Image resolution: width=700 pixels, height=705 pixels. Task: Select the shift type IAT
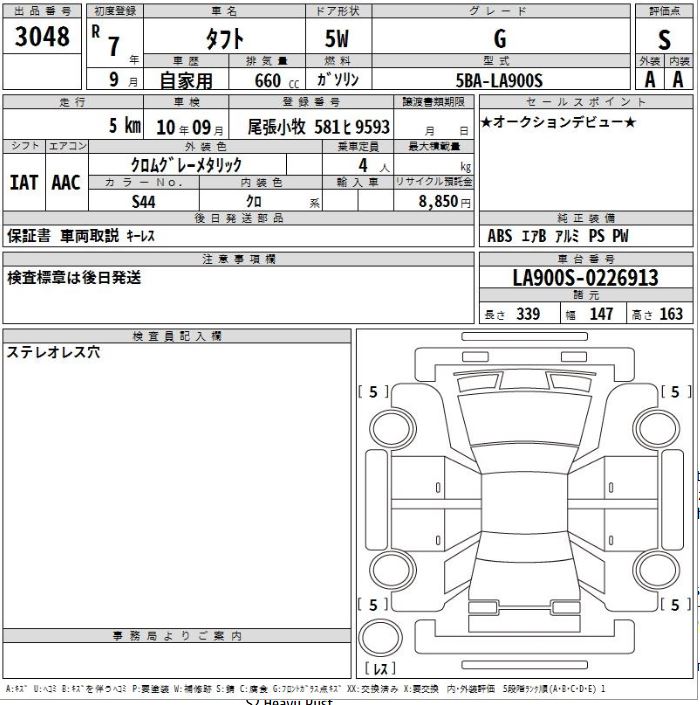pos(23,183)
